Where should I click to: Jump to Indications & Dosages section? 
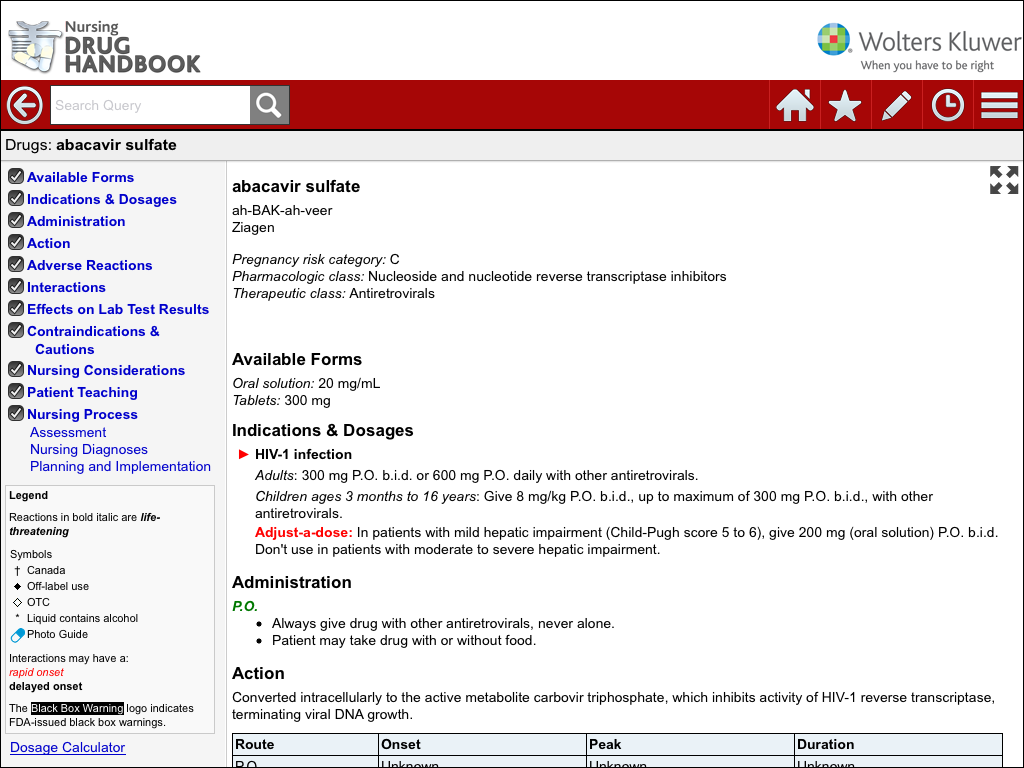click(101, 199)
